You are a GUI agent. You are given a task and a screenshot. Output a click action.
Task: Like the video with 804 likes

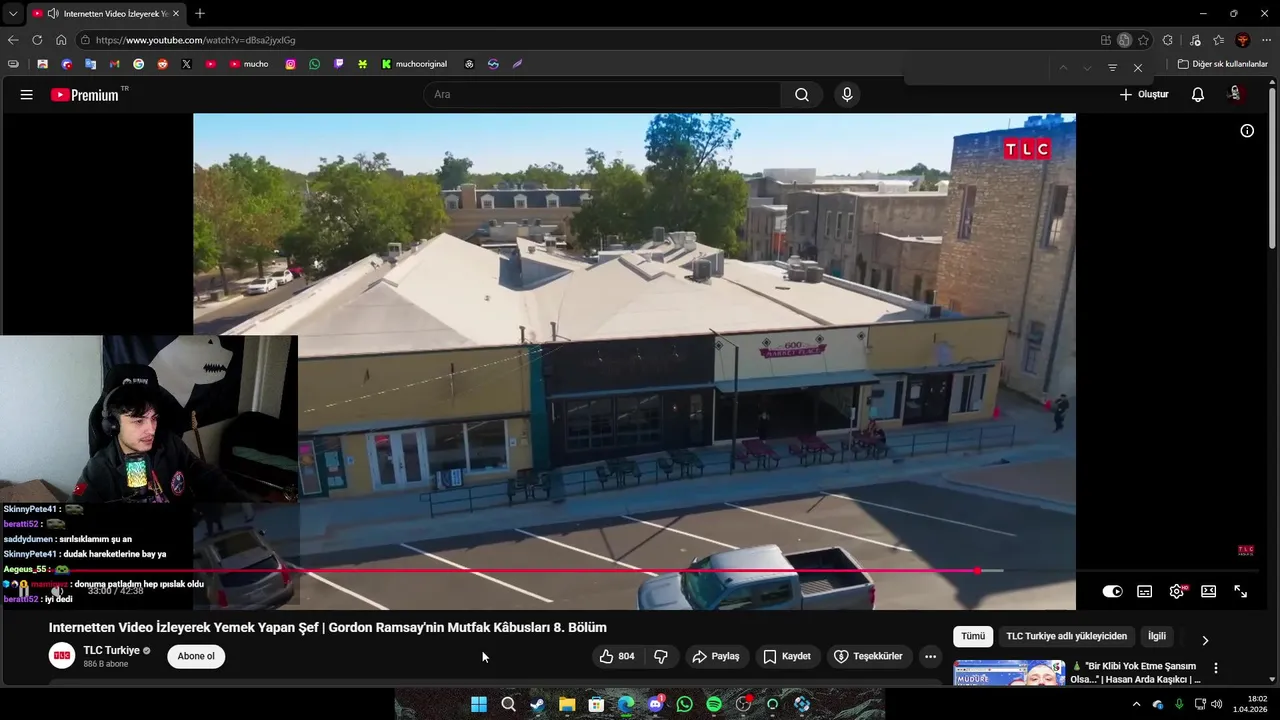tap(616, 656)
